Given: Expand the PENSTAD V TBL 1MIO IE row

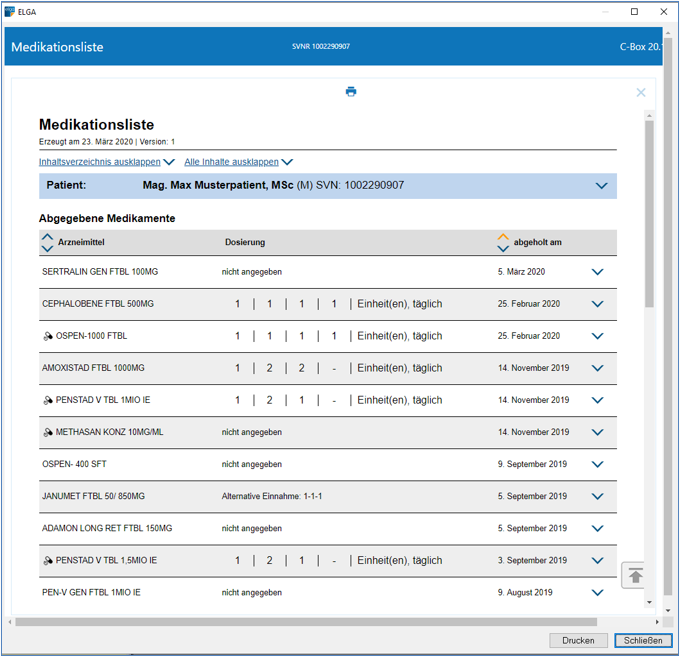Looking at the screenshot, I should coord(598,400).
